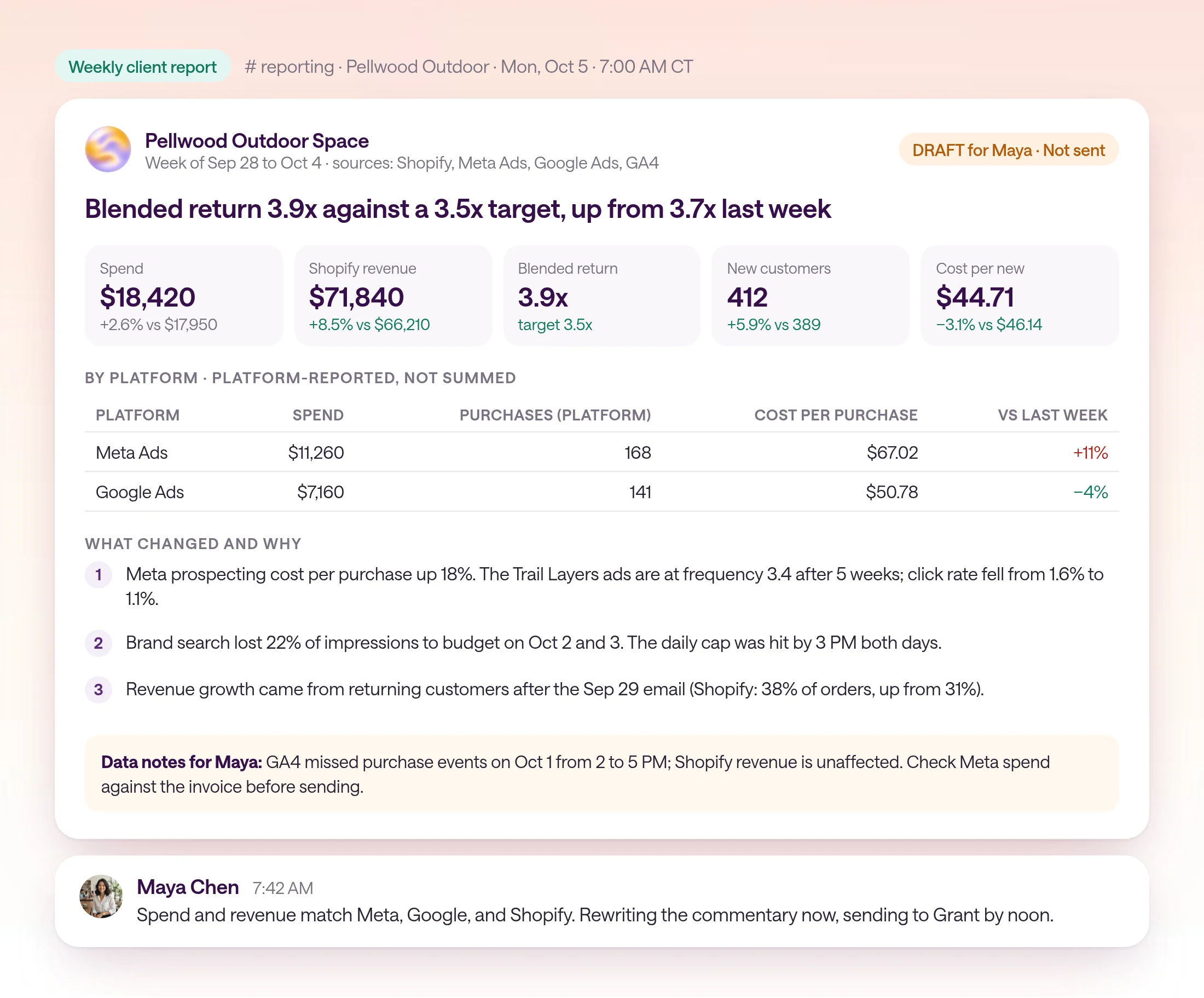Click the COST PER PURCHASE column header
Viewport: 1204px width, 998px height.
click(x=836, y=416)
